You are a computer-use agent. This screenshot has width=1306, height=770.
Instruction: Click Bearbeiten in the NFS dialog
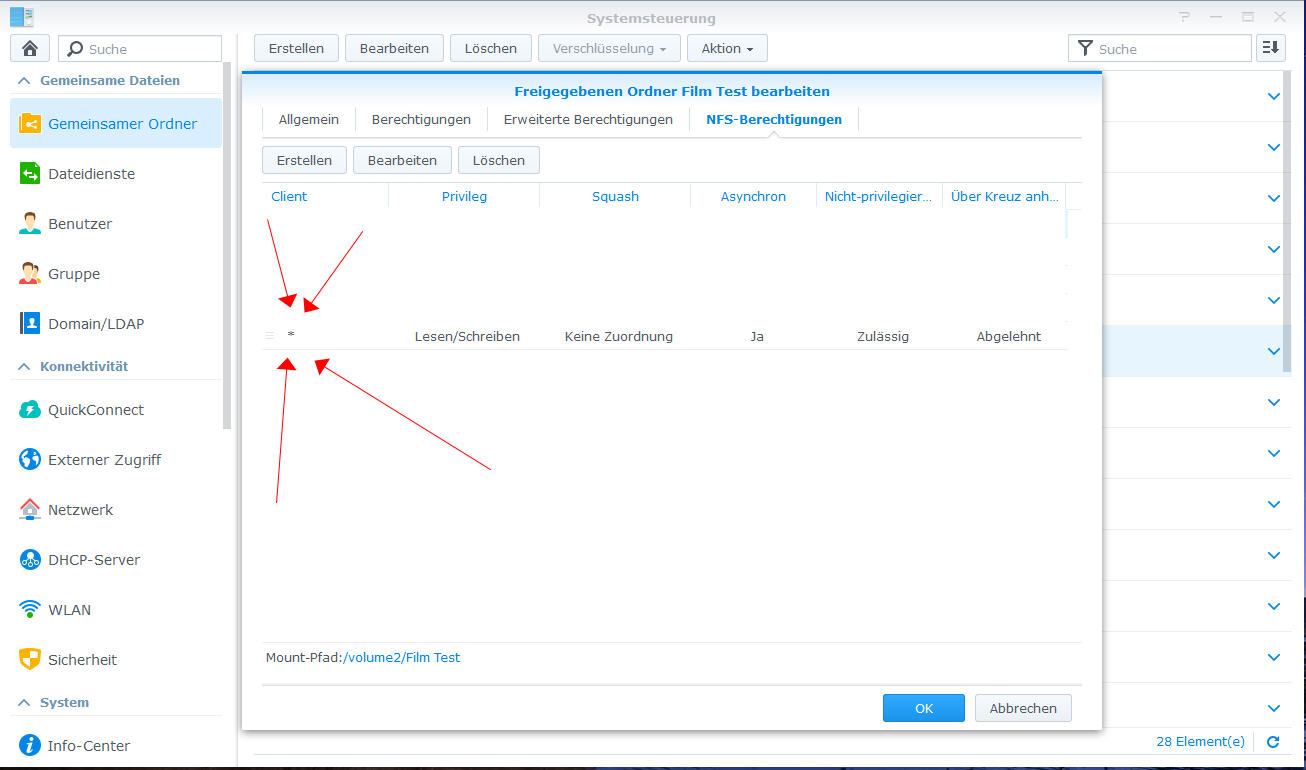[402, 160]
